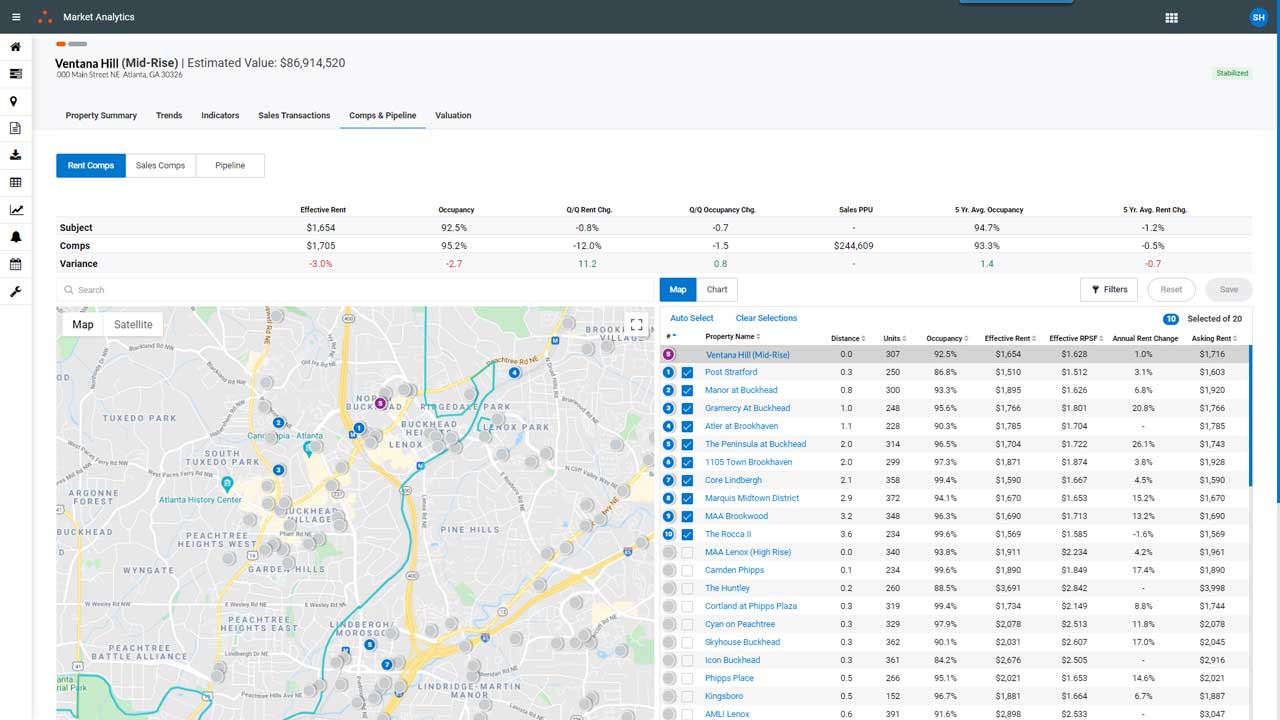Open the download icon in sidebar
Image resolution: width=1280 pixels, height=720 pixels.
(x=15, y=155)
